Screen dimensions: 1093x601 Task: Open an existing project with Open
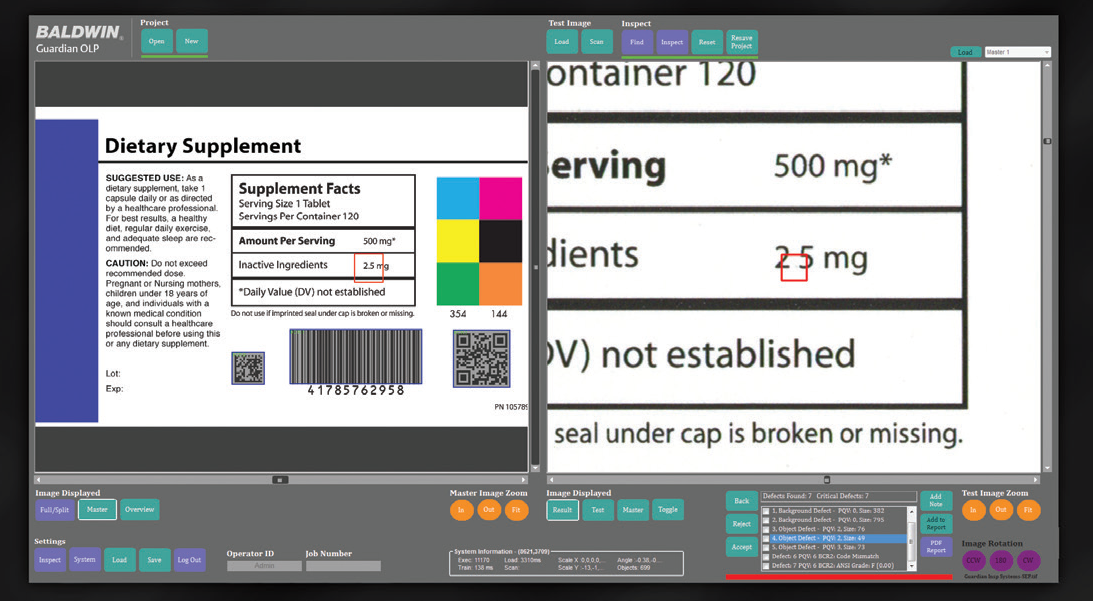pos(156,41)
